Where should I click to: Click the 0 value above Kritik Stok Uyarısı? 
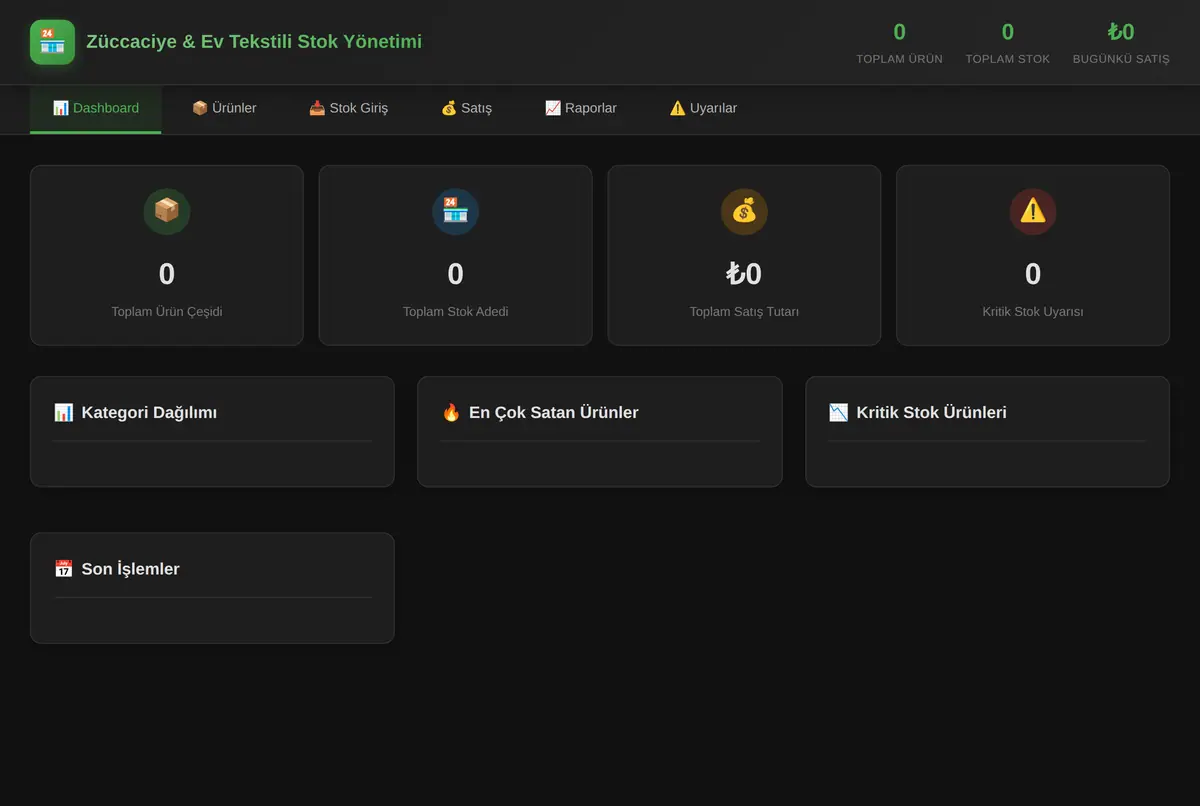click(1033, 274)
